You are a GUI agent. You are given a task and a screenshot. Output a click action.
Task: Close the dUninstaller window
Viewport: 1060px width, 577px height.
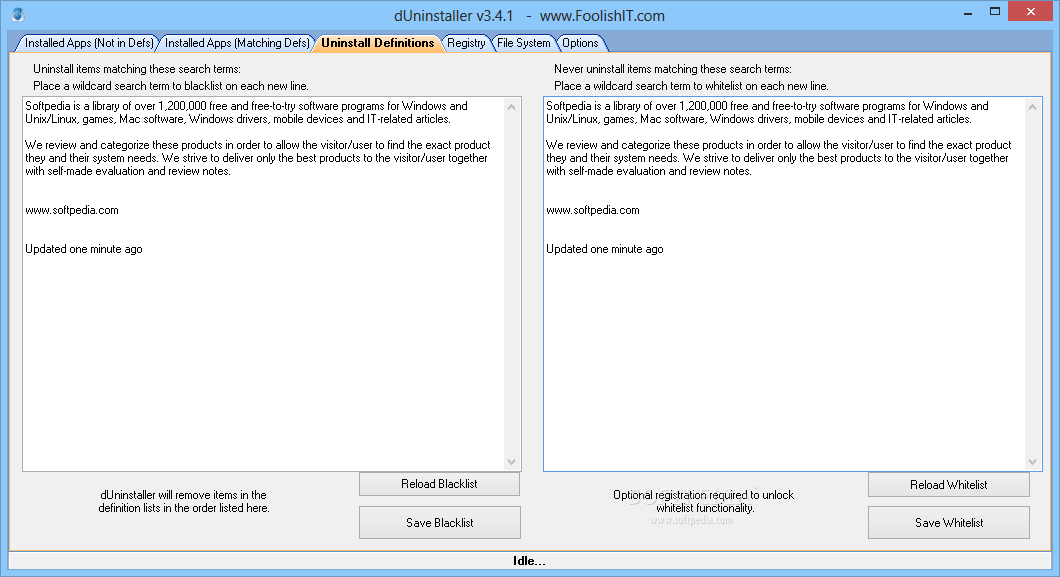pos(1031,11)
